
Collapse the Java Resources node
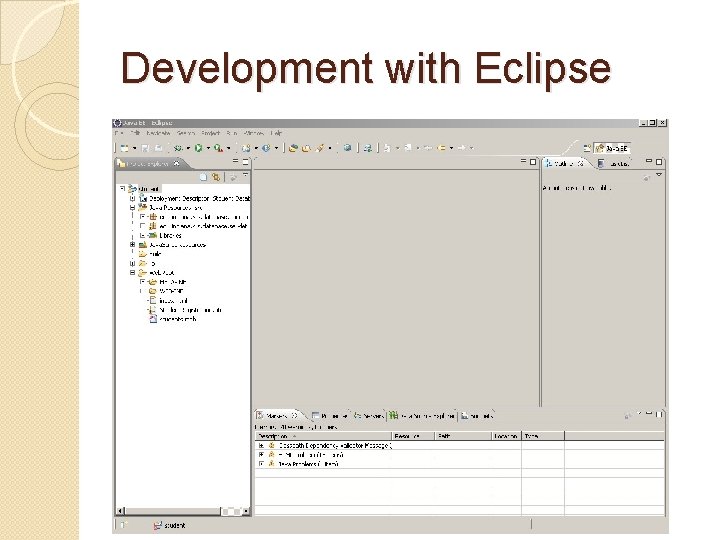click(x=132, y=208)
